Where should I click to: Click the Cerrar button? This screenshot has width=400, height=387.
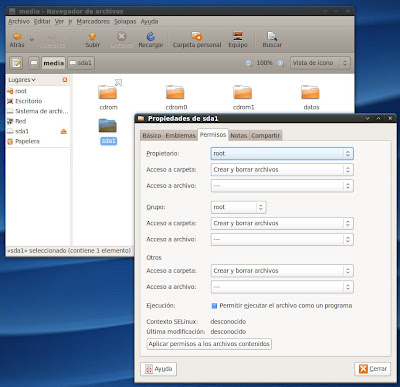(372, 369)
